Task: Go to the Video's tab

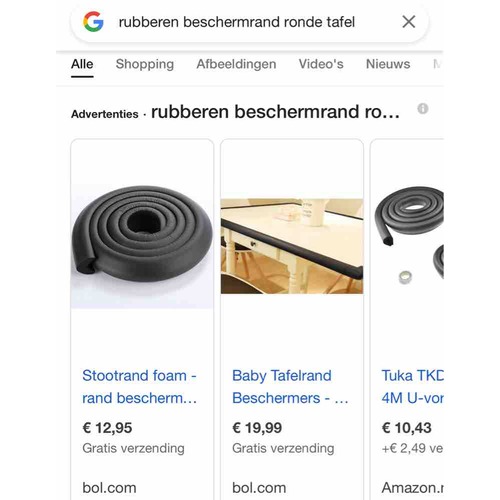Action: click(321, 64)
